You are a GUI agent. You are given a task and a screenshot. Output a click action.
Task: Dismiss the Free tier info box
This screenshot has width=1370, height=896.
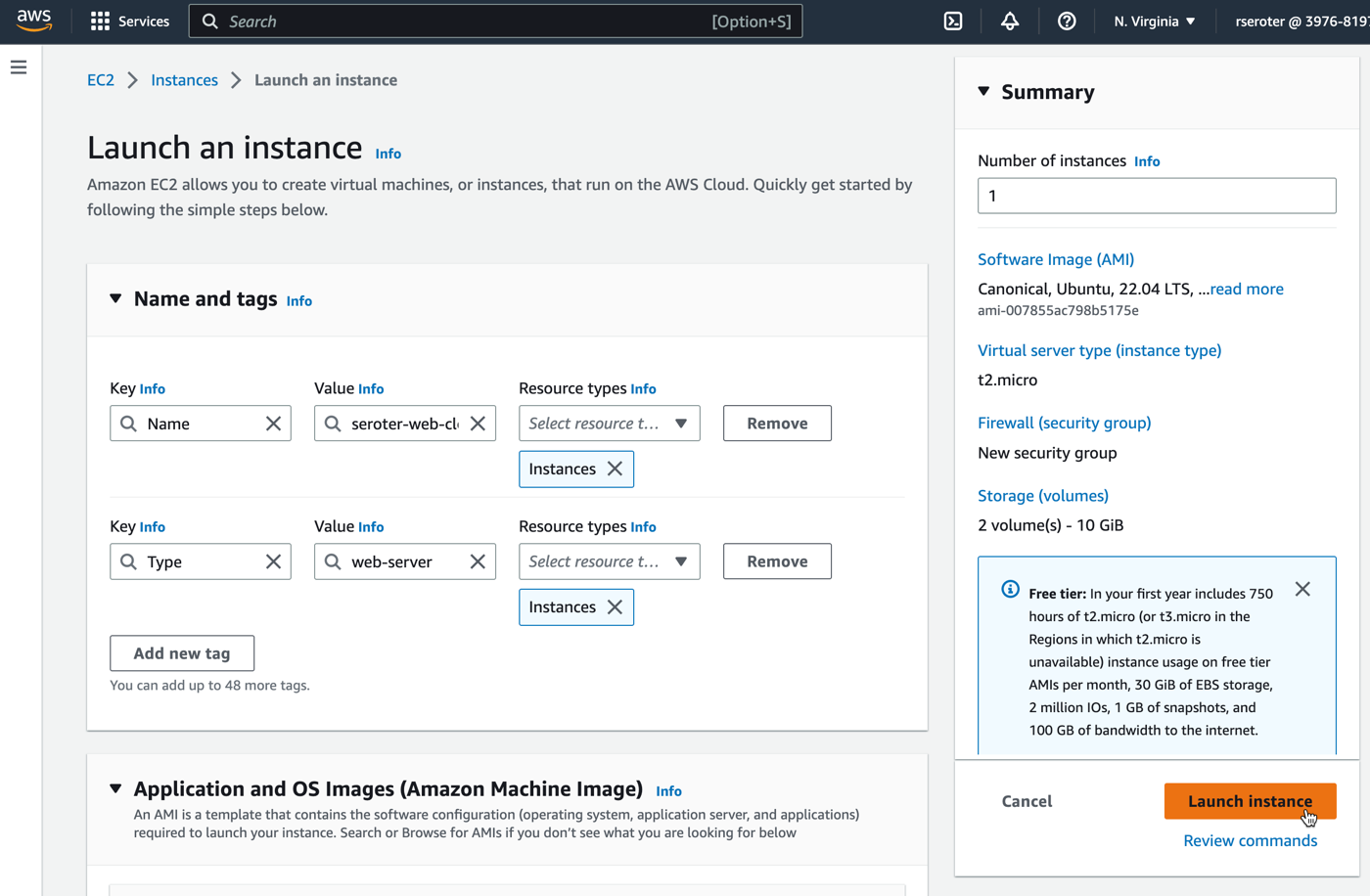(1302, 589)
